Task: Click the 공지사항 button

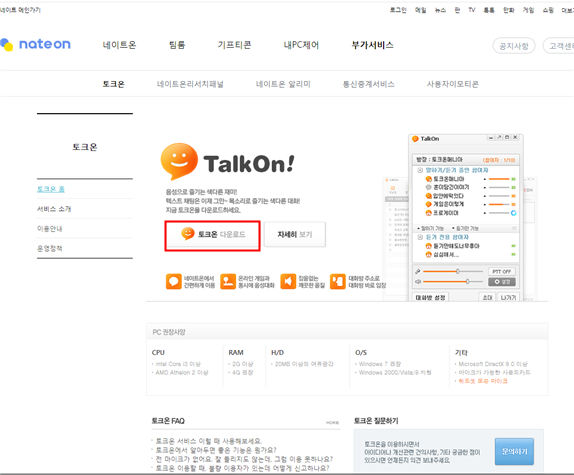Action: 514,46
